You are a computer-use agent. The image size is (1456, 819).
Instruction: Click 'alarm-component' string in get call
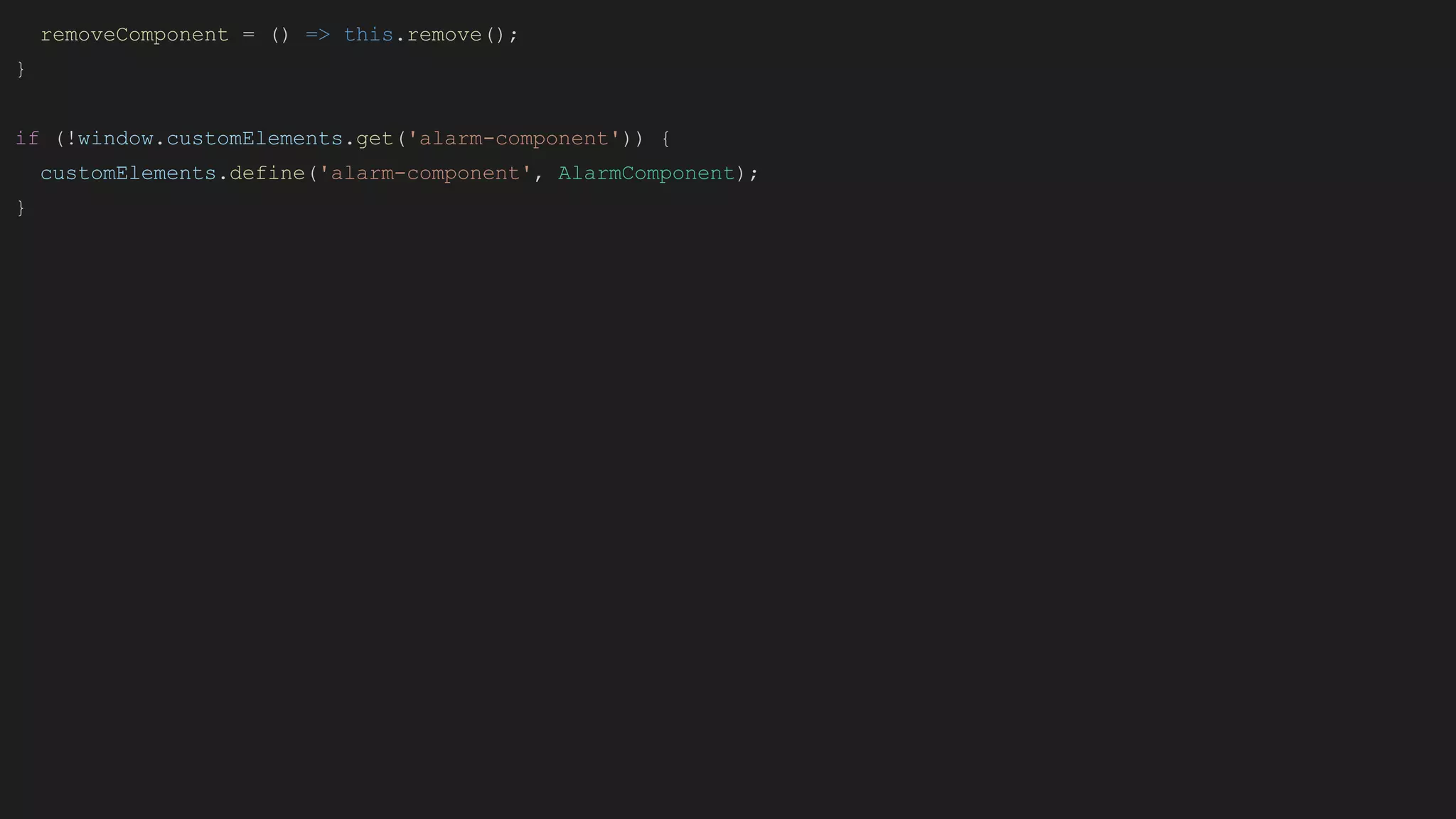pyautogui.click(x=513, y=139)
